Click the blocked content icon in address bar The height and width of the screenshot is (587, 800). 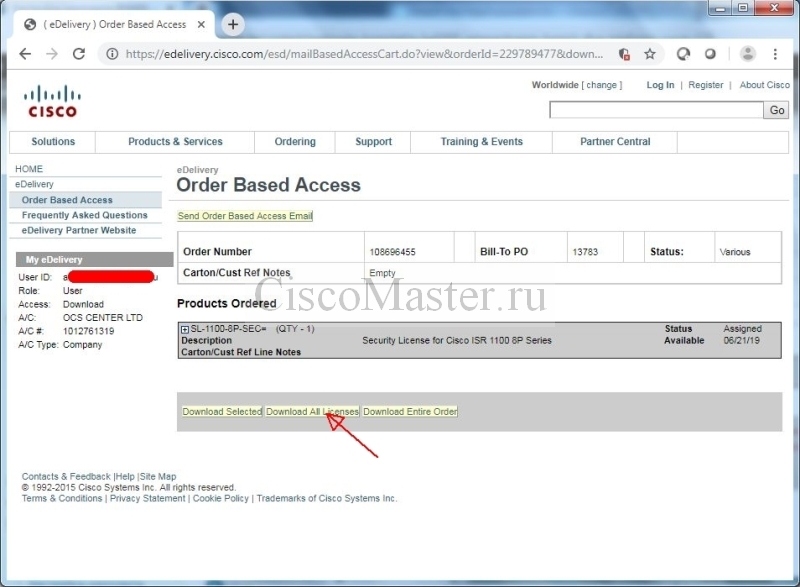coord(624,54)
